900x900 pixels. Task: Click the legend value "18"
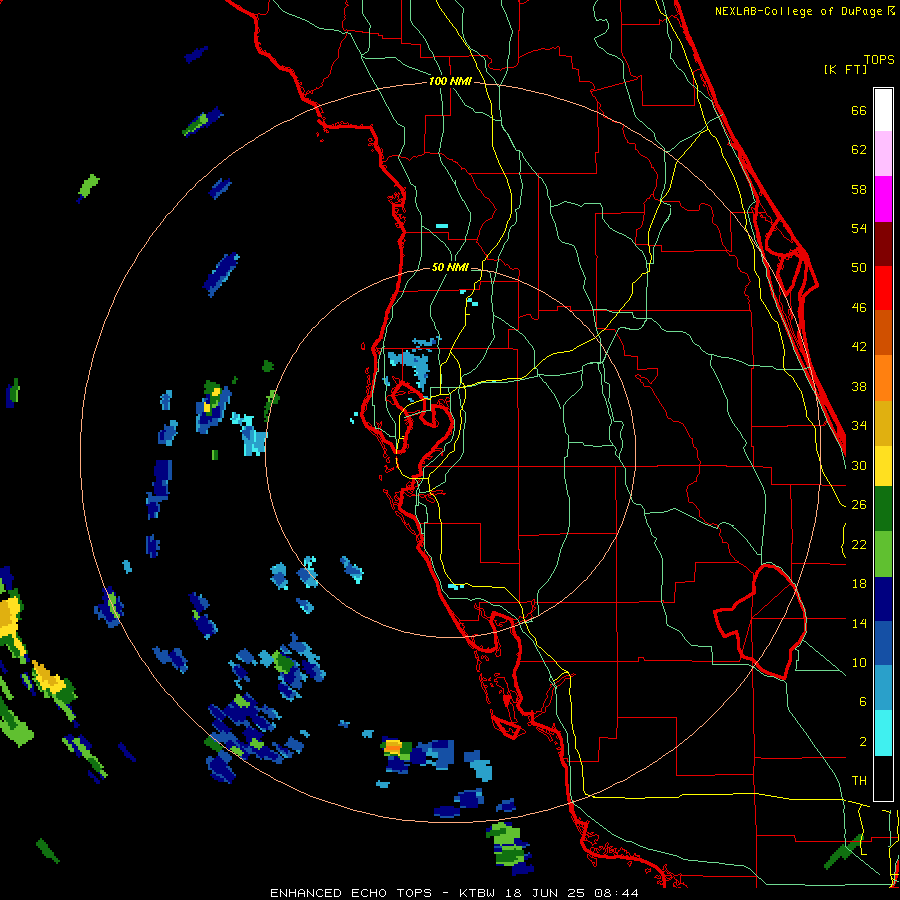click(859, 584)
